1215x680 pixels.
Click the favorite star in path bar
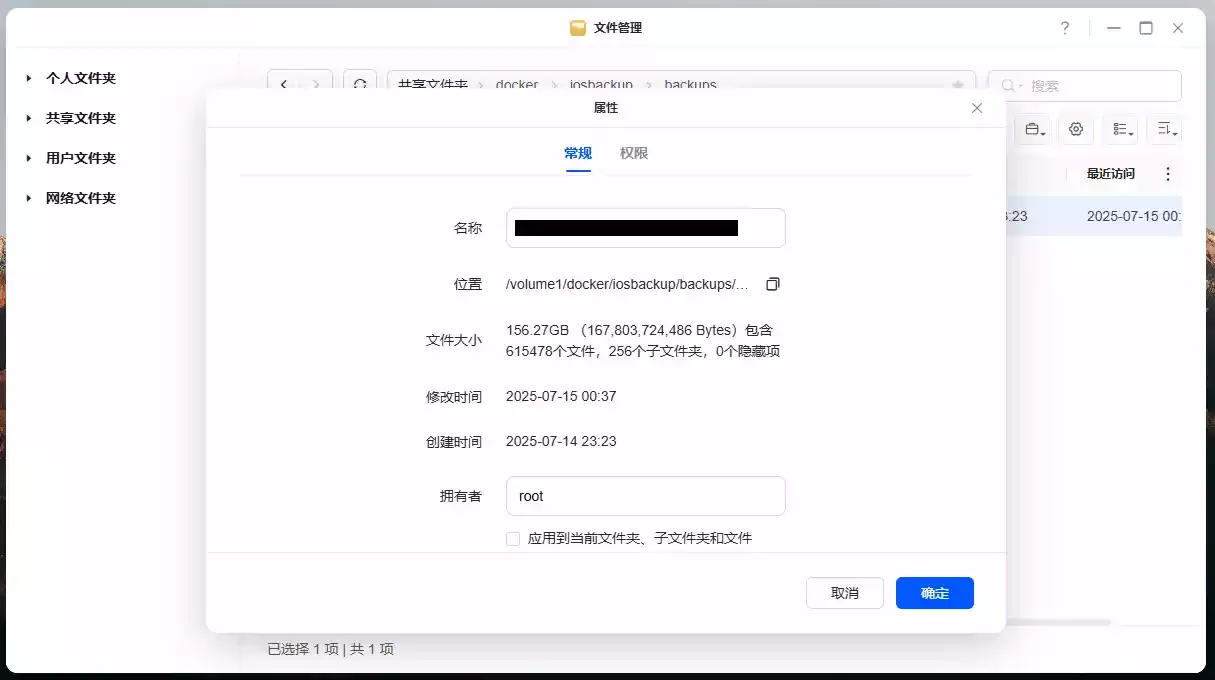pos(958,85)
